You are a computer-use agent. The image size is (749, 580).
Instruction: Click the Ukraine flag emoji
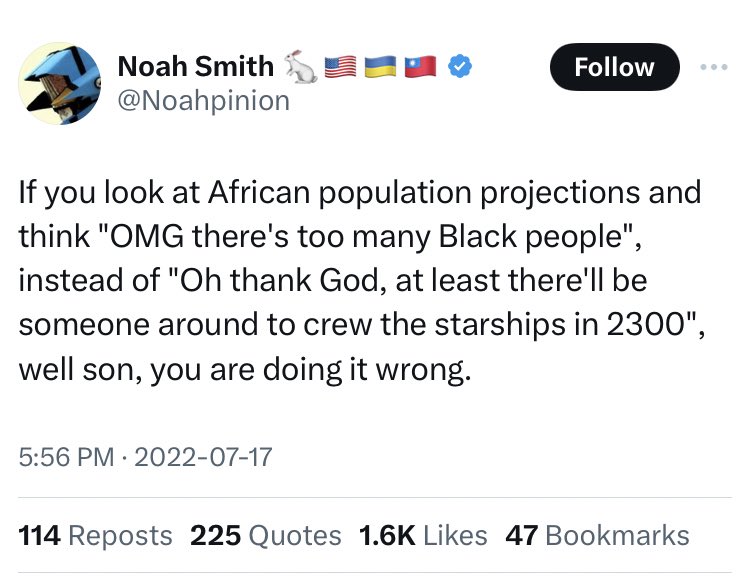tap(380, 66)
